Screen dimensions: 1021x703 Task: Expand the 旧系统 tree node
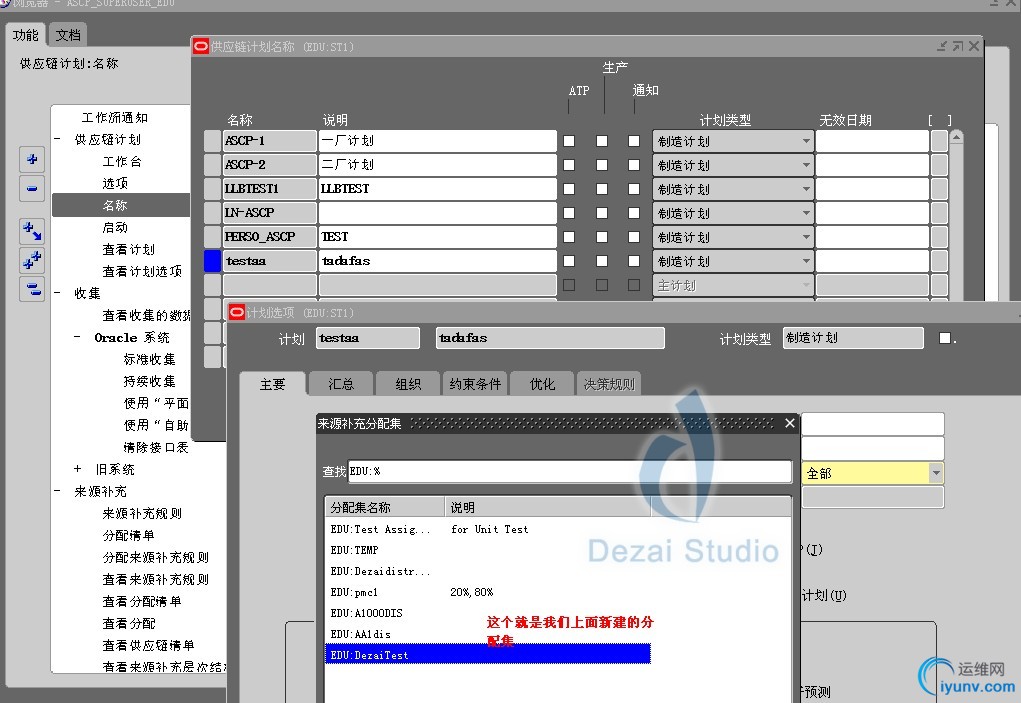pyautogui.click(x=77, y=469)
